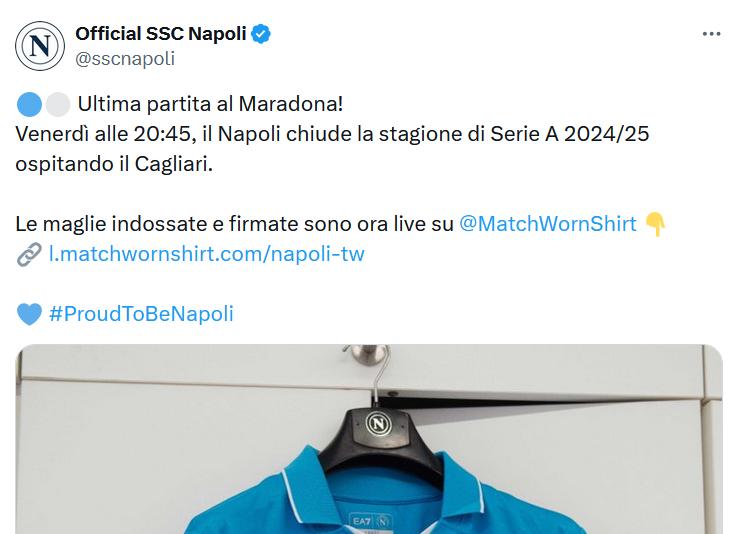This screenshot has height=534, width=742.
Task: Follow the l.matchwornshirt.com/napoli-tw link
Action: click(x=207, y=254)
